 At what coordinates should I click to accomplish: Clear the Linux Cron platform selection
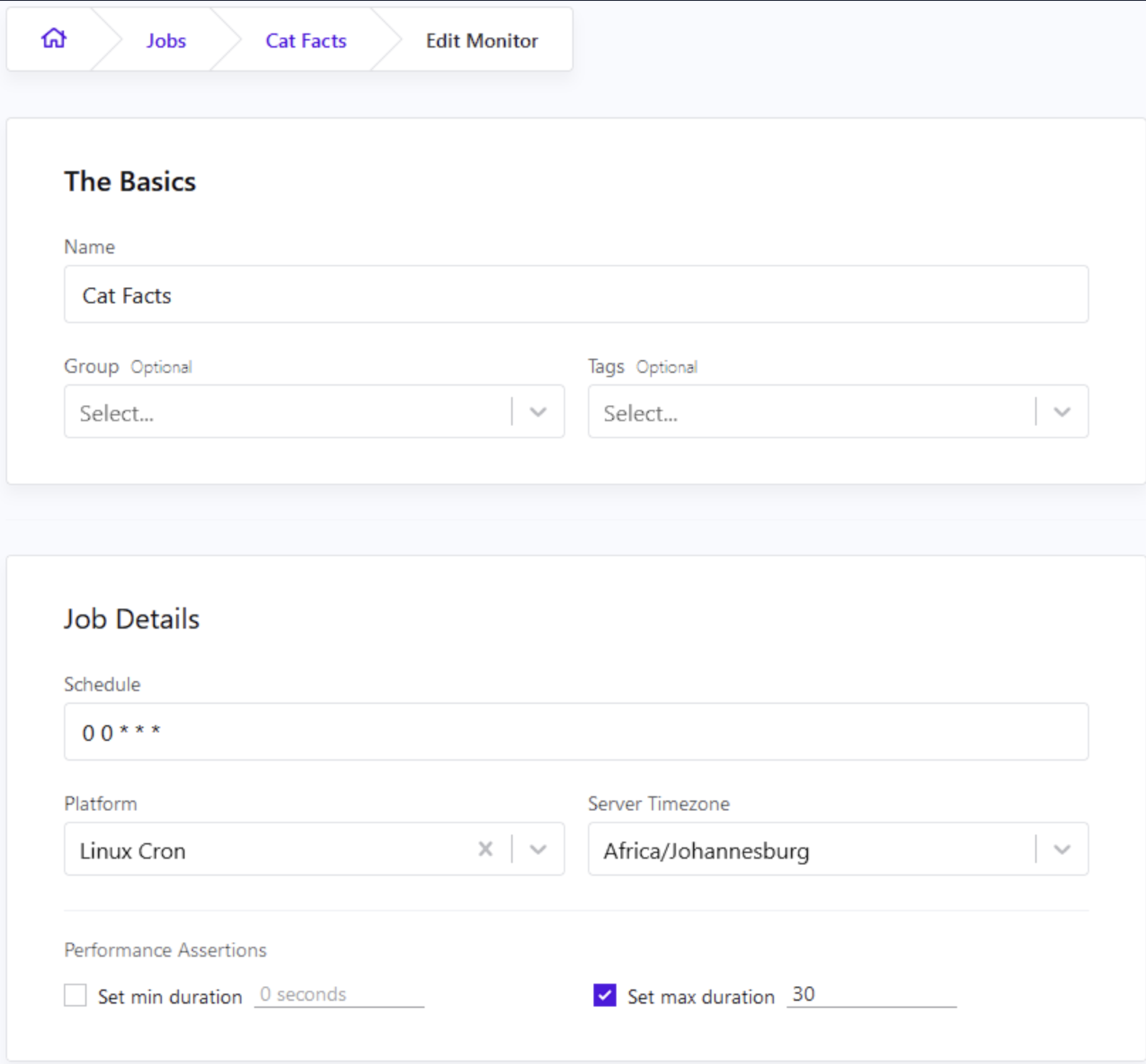click(x=486, y=849)
